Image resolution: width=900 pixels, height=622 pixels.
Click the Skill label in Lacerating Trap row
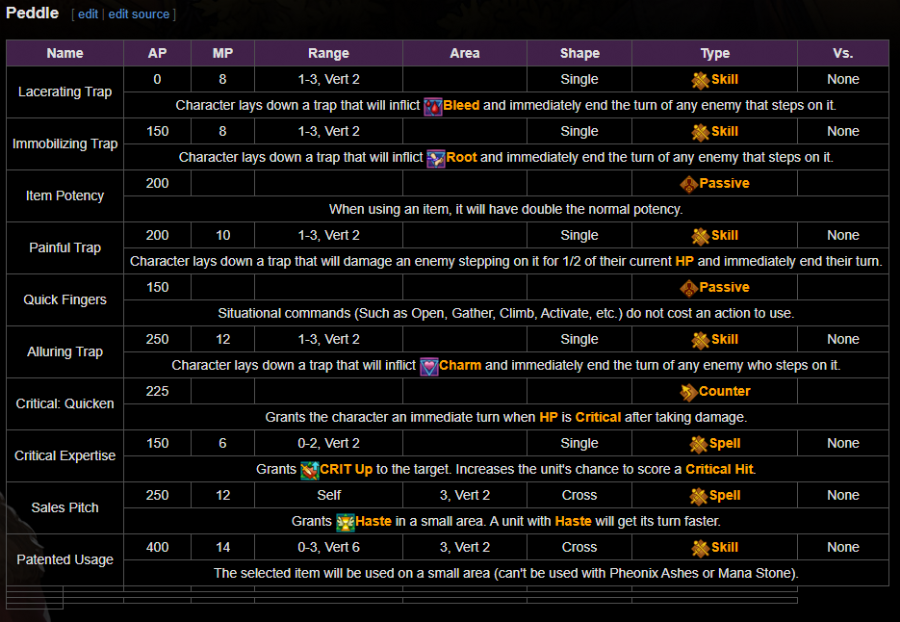724,80
